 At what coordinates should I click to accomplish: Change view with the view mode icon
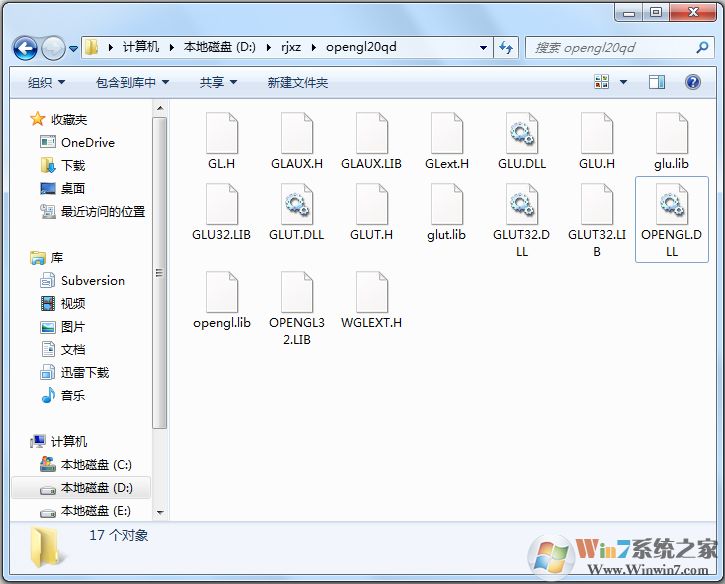[602, 82]
